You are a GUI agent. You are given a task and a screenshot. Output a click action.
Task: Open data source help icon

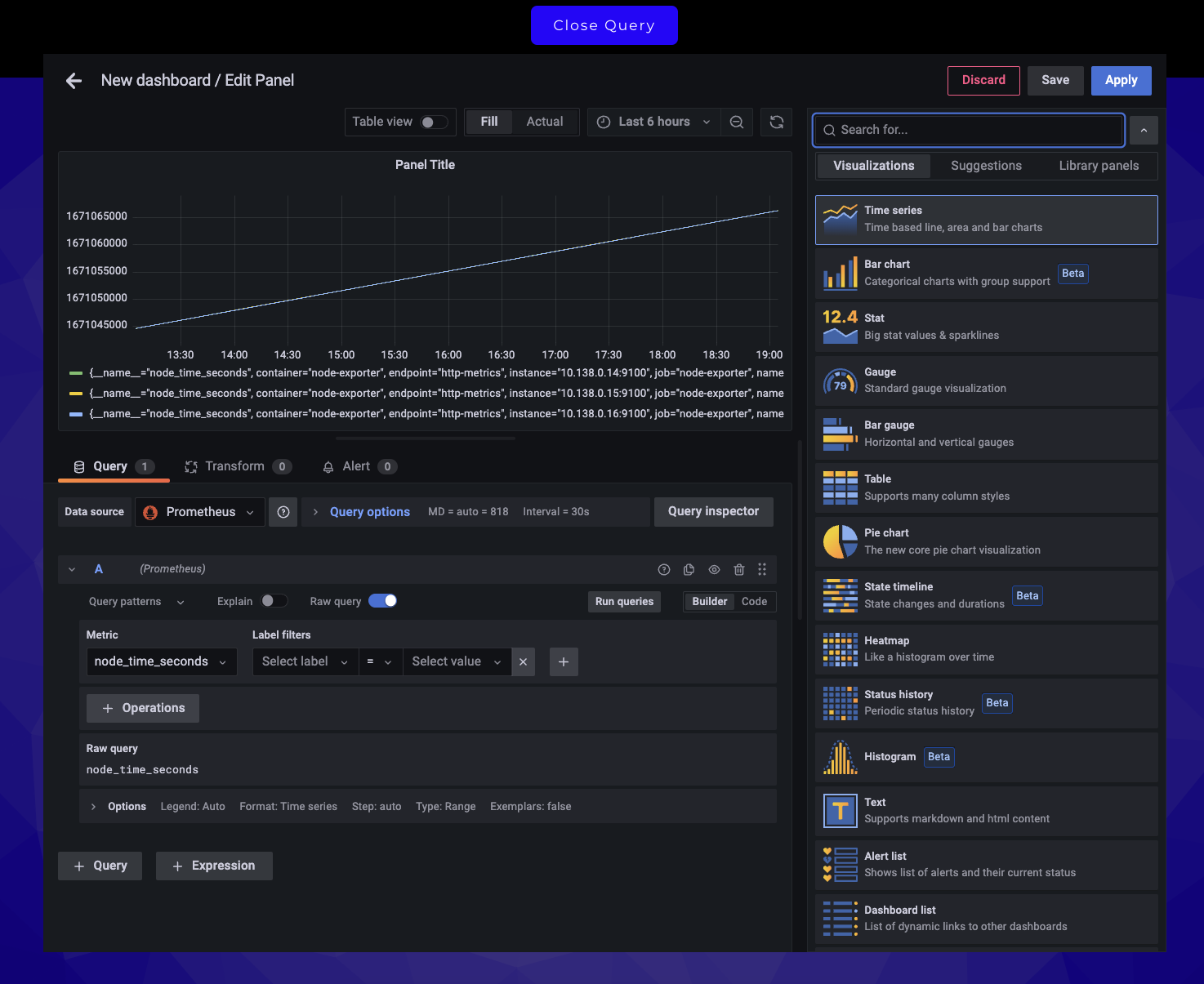click(283, 512)
